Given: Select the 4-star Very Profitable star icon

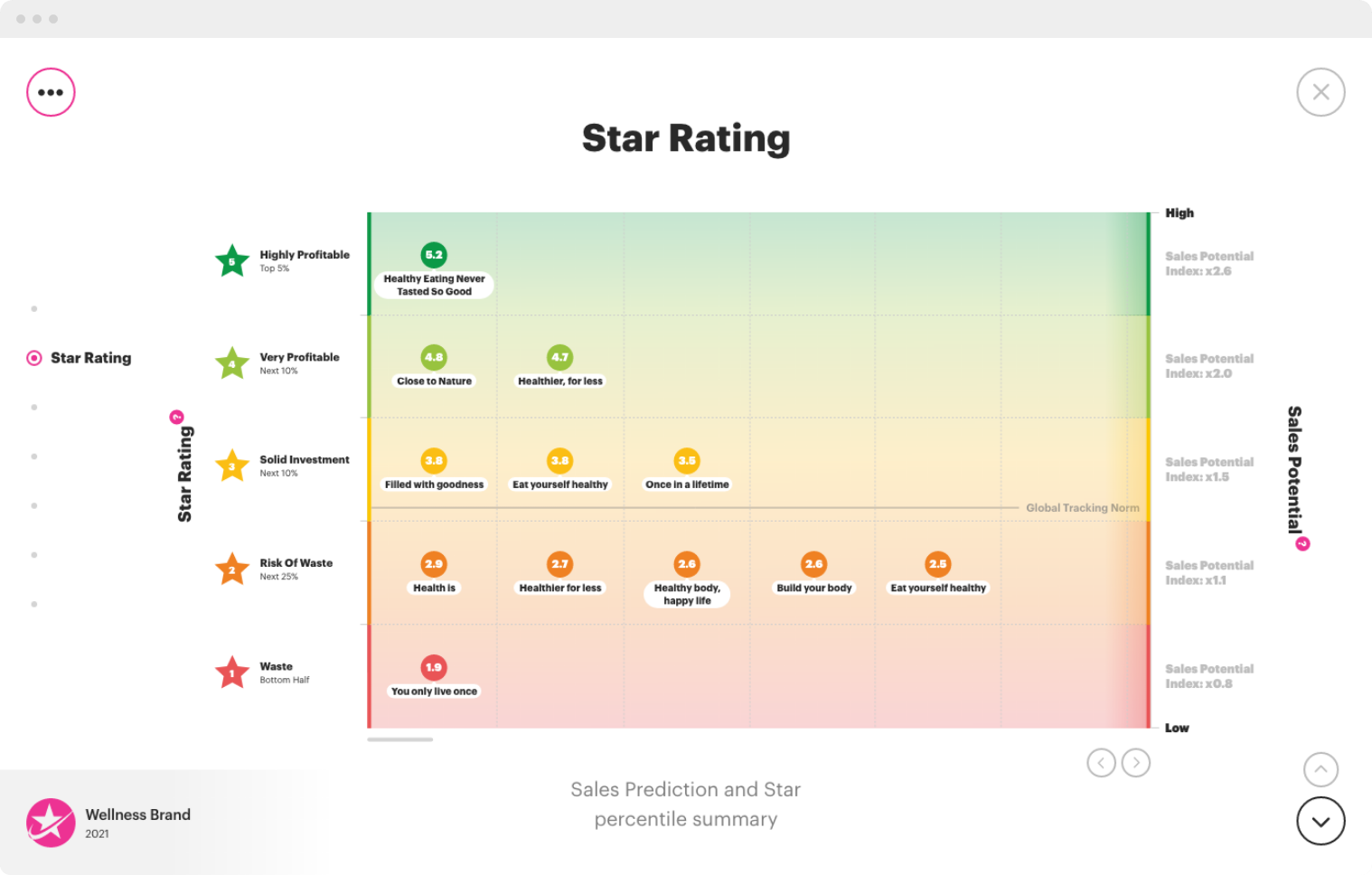Looking at the screenshot, I should tap(231, 363).
